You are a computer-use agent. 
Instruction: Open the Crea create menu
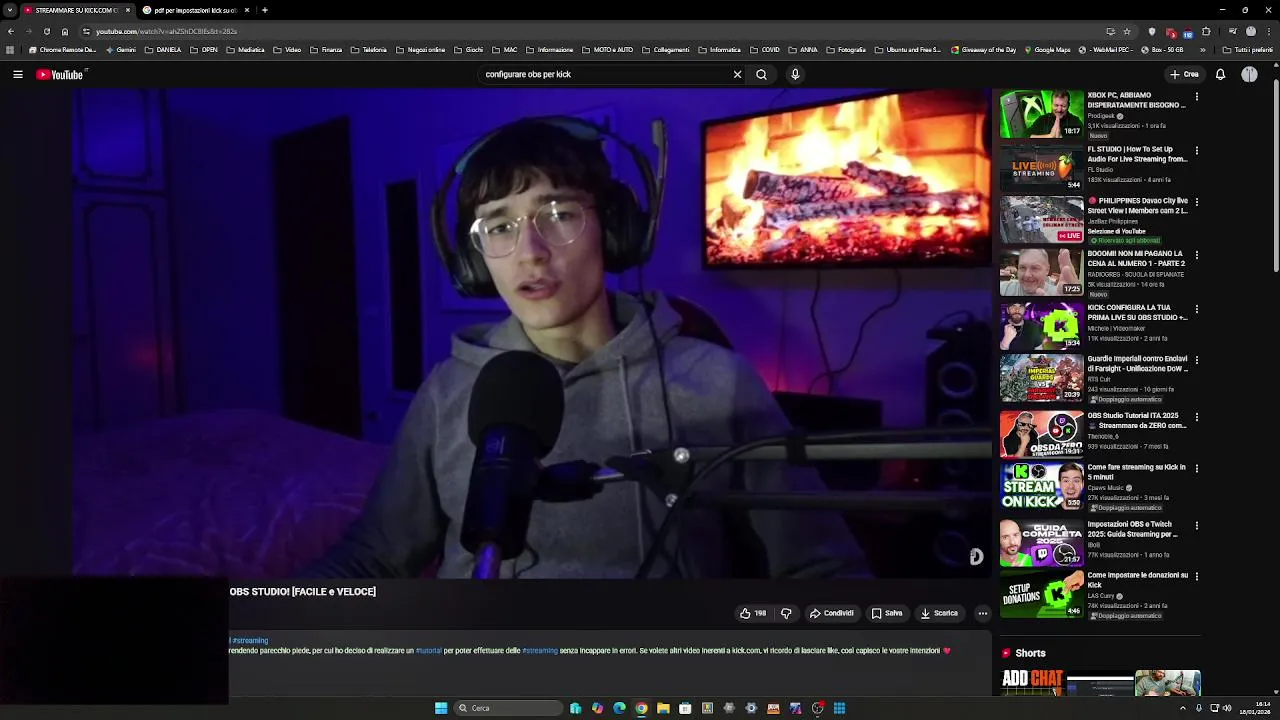[1184, 74]
